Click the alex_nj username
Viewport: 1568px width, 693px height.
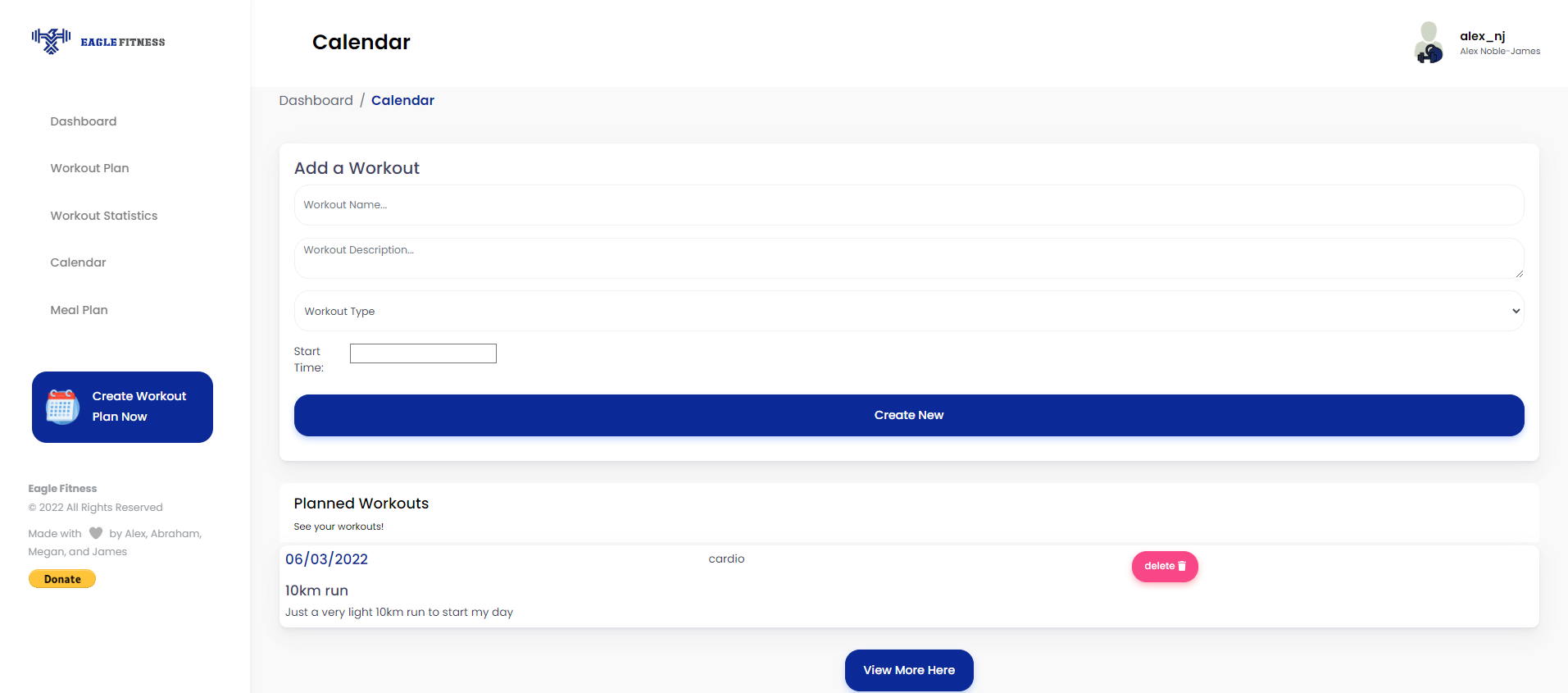click(1482, 36)
